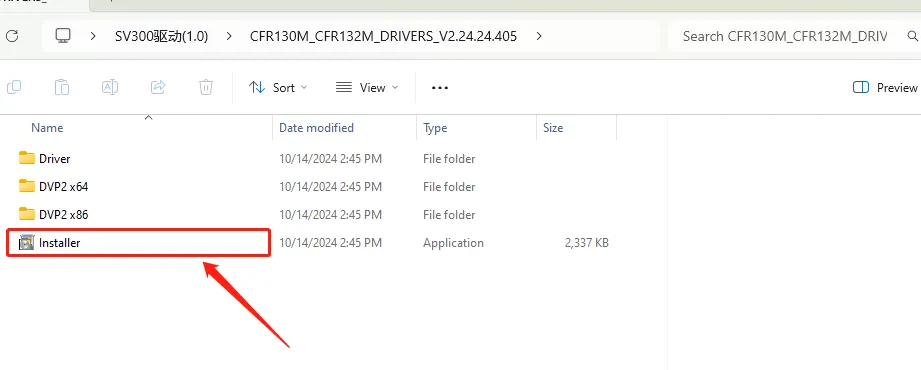This screenshot has height=370, width=921.
Task: Click the DVP2 x86 folder icon
Action: click(x=26, y=214)
